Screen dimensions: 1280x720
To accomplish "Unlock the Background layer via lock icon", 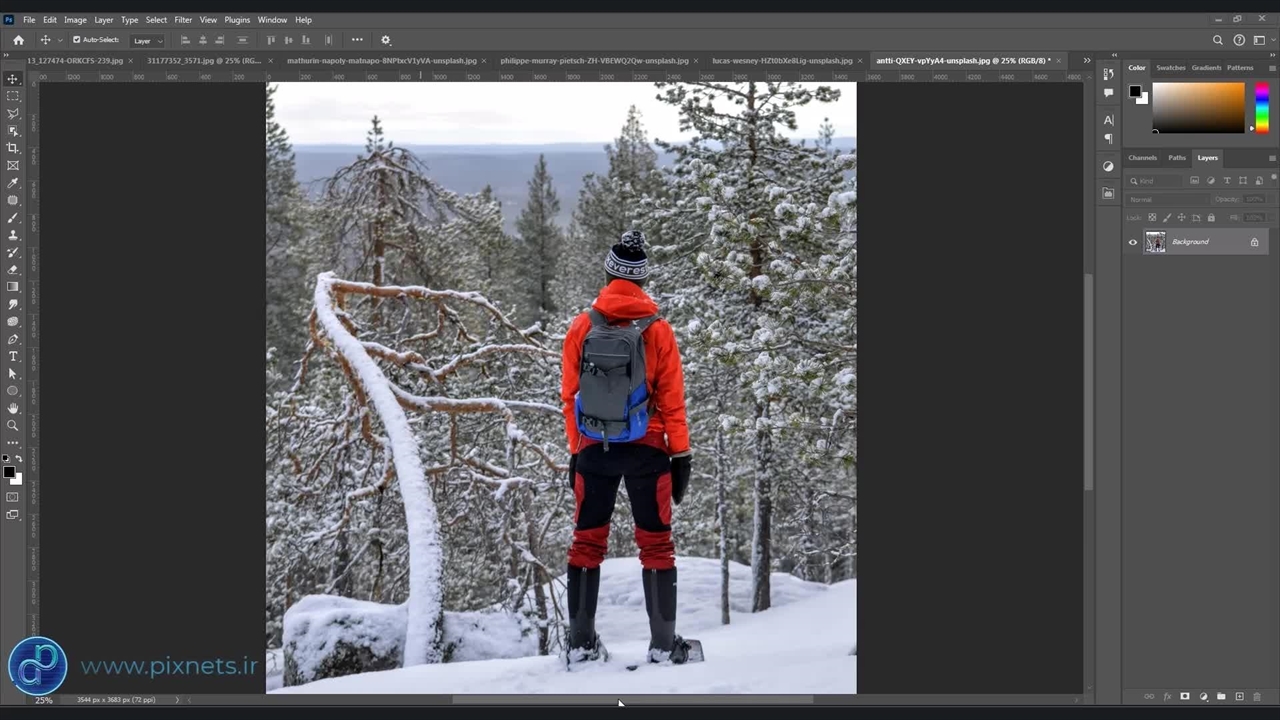I will [x=1254, y=242].
